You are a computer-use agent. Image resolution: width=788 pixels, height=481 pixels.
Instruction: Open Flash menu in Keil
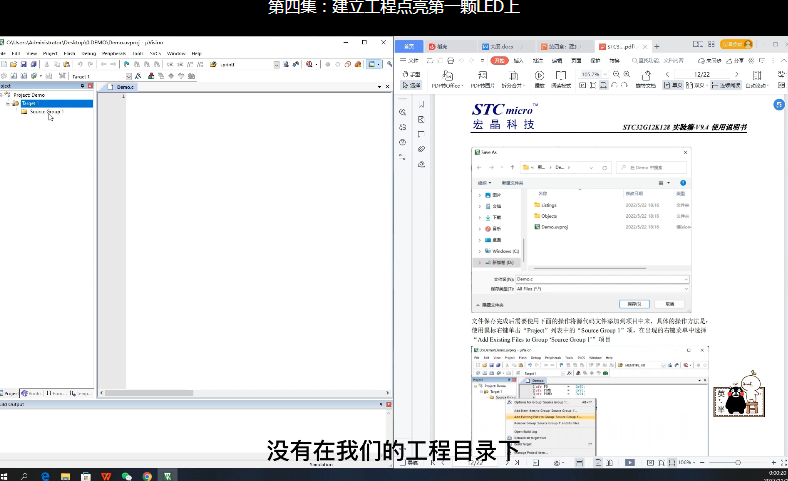click(x=69, y=53)
